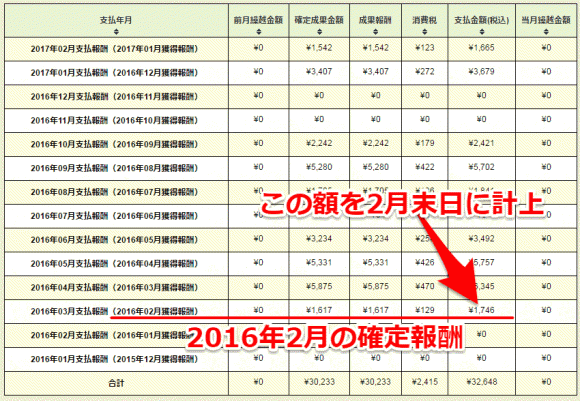This screenshot has width=580, height=401.
Task: Select the 2017年02月支払報酬 row
Action: [290, 49]
